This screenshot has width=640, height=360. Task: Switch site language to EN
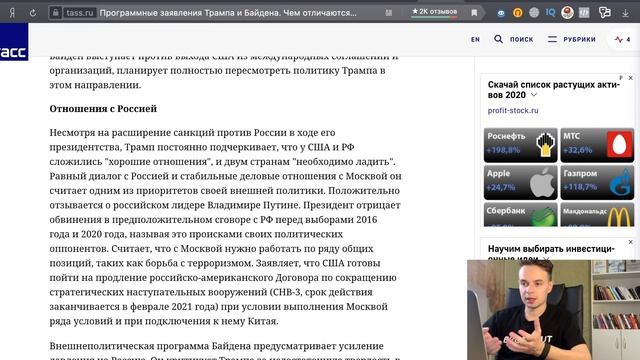[x=475, y=40]
